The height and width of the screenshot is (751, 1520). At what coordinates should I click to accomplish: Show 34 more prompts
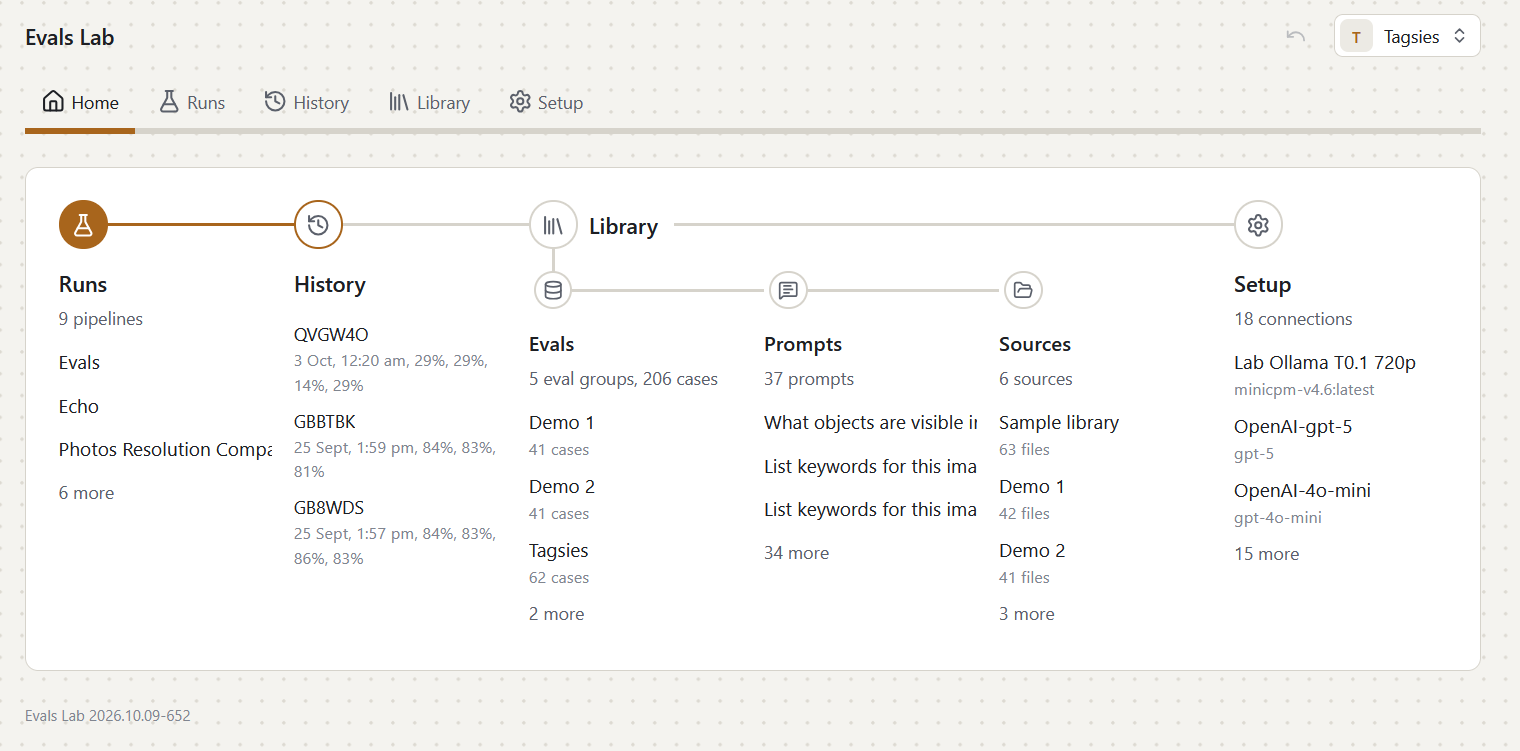click(797, 553)
